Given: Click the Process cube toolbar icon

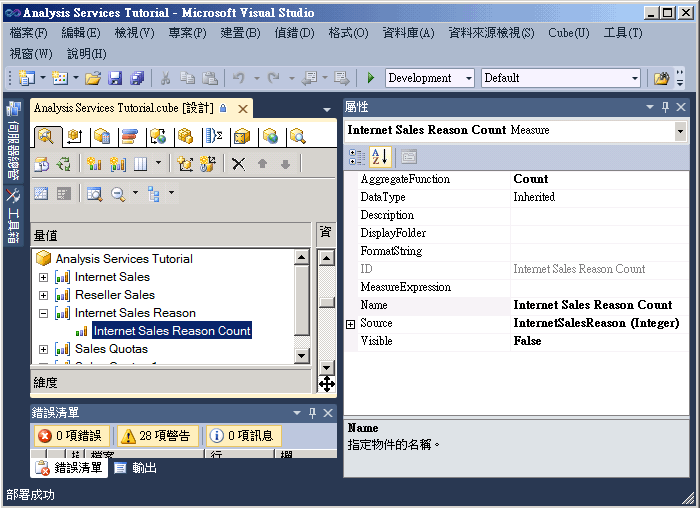Looking at the screenshot, I should click(42, 164).
